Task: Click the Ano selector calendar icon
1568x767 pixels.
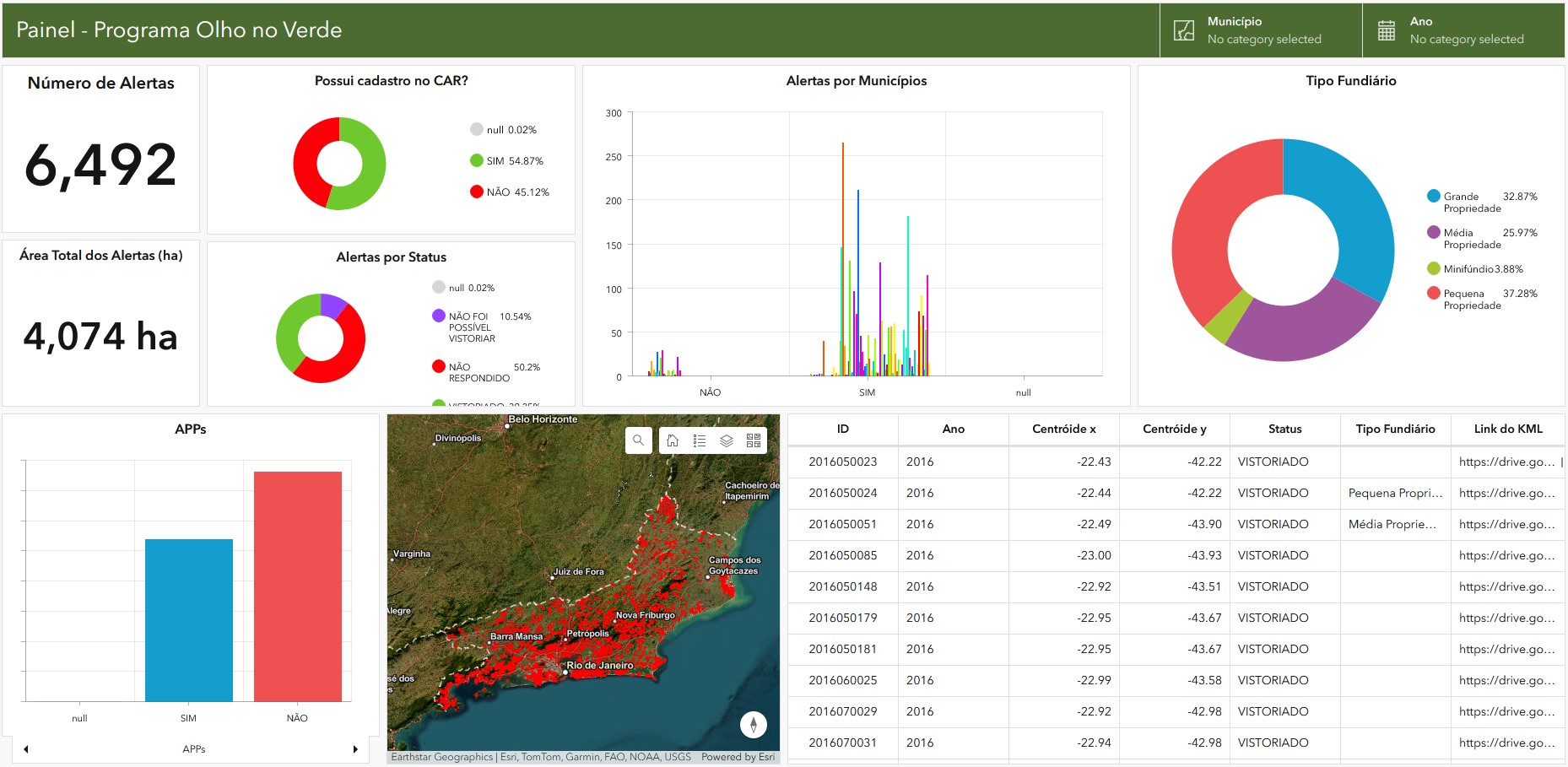Action: click(x=1387, y=31)
